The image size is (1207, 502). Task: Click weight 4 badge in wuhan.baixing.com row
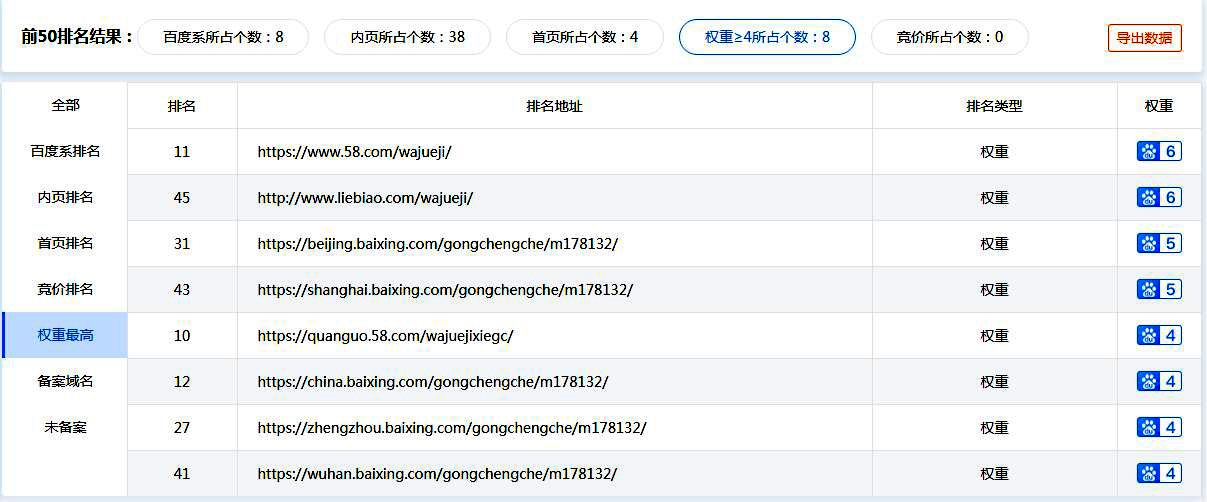(1159, 474)
